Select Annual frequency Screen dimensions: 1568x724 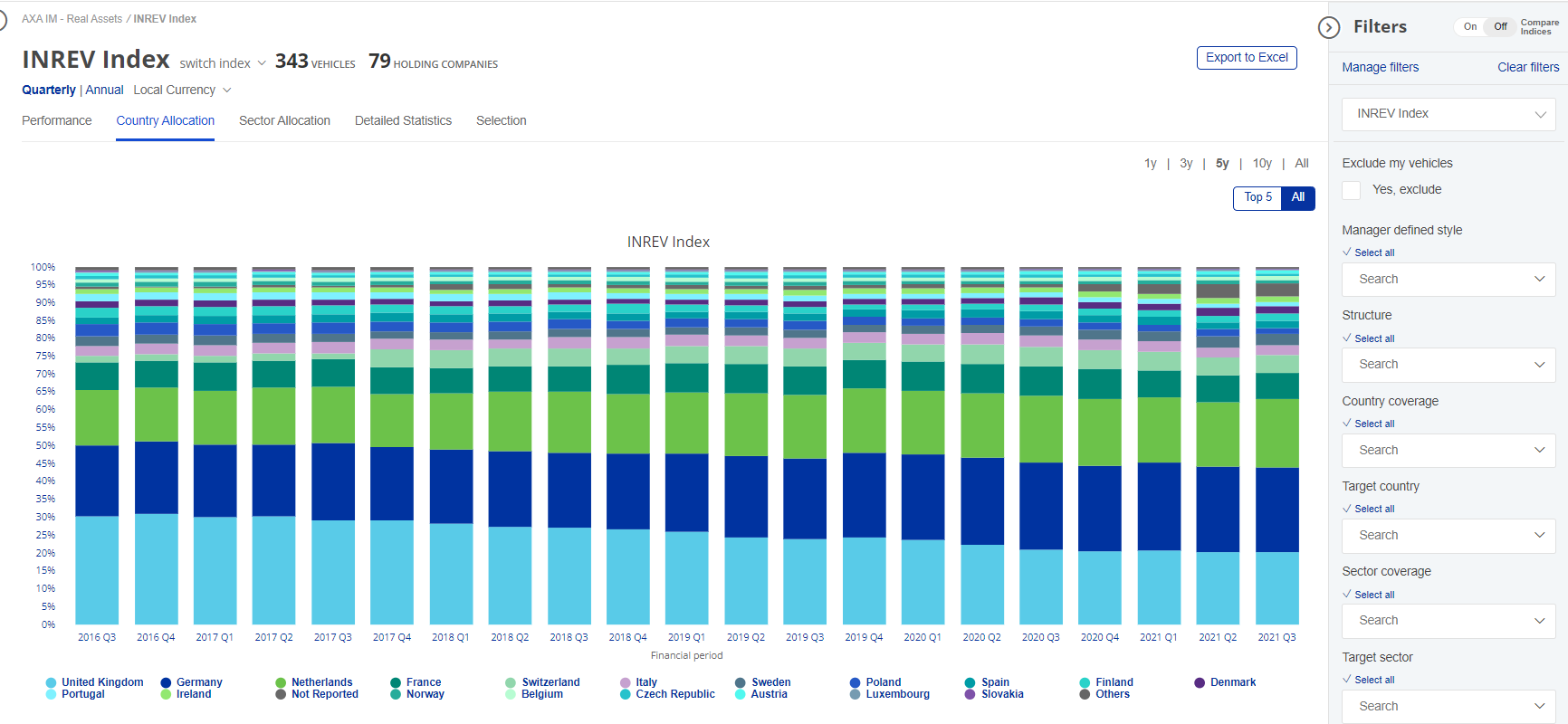tap(104, 90)
